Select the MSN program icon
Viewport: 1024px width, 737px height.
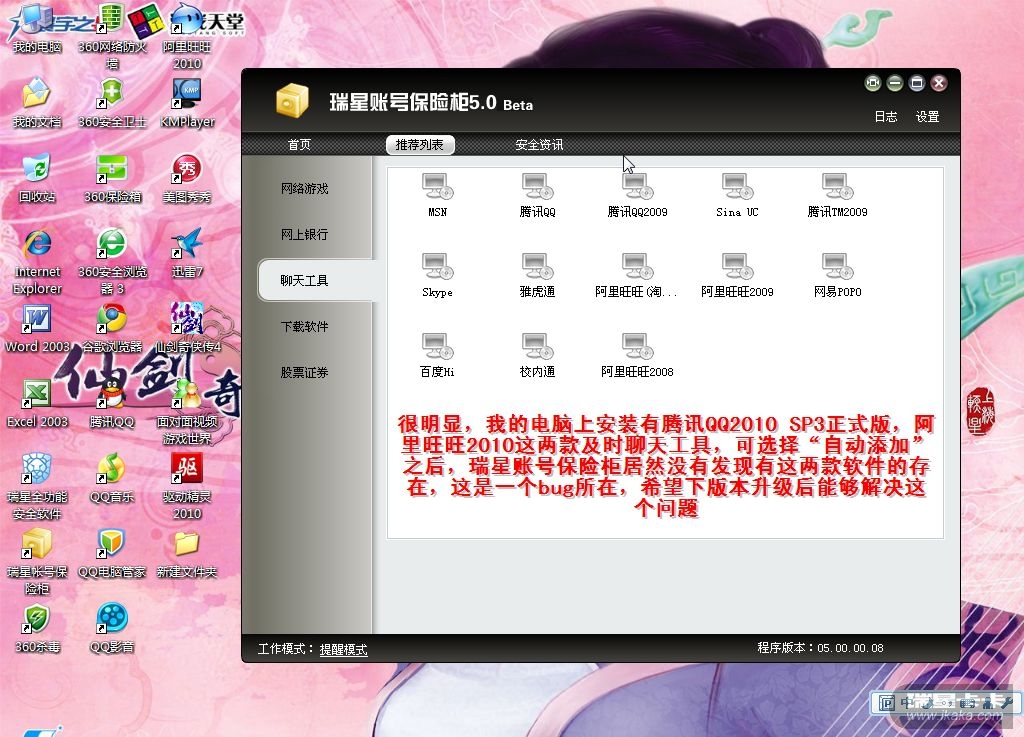pyautogui.click(x=437, y=186)
